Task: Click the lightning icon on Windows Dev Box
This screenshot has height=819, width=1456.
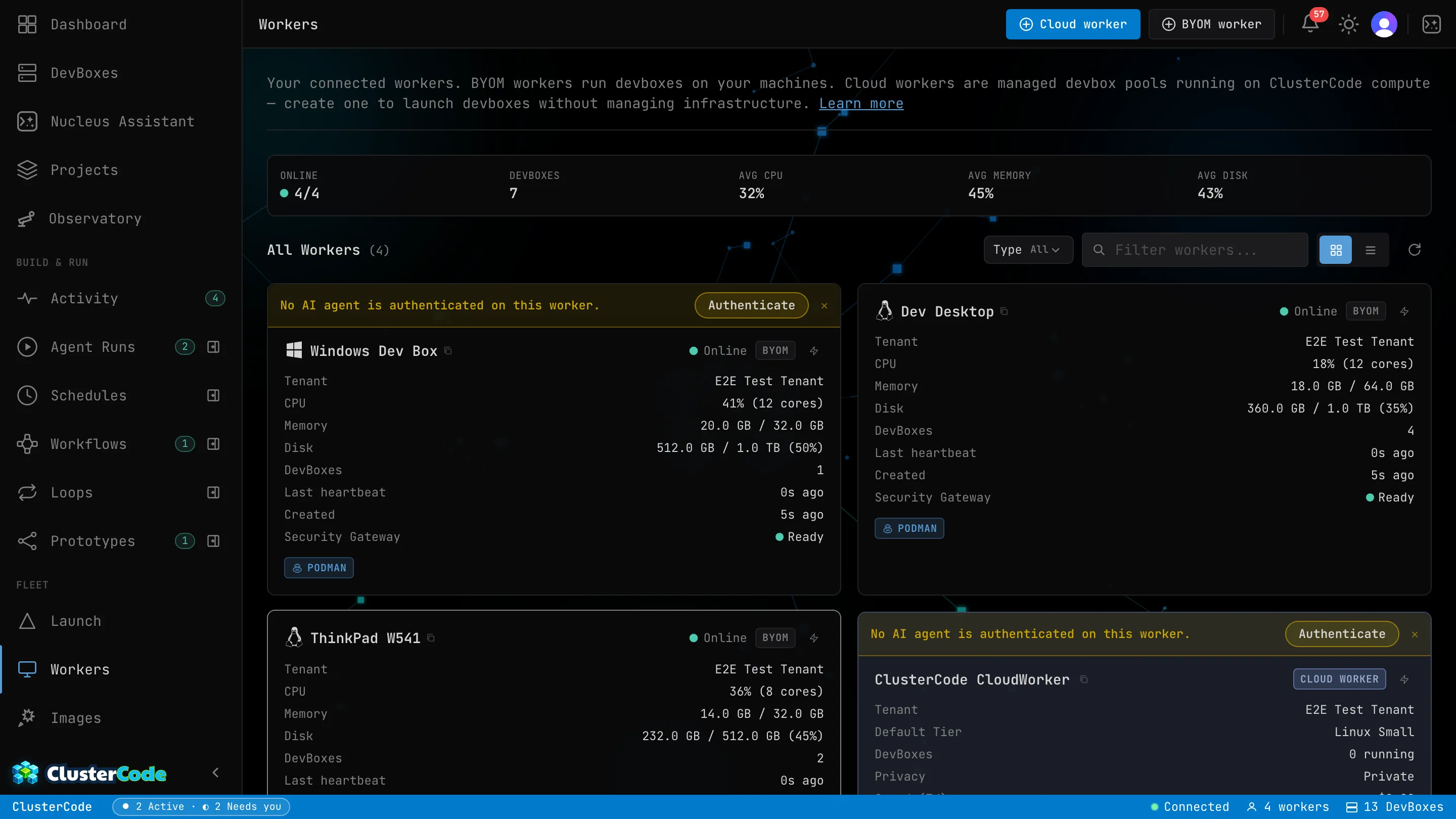Action: point(814,351)
